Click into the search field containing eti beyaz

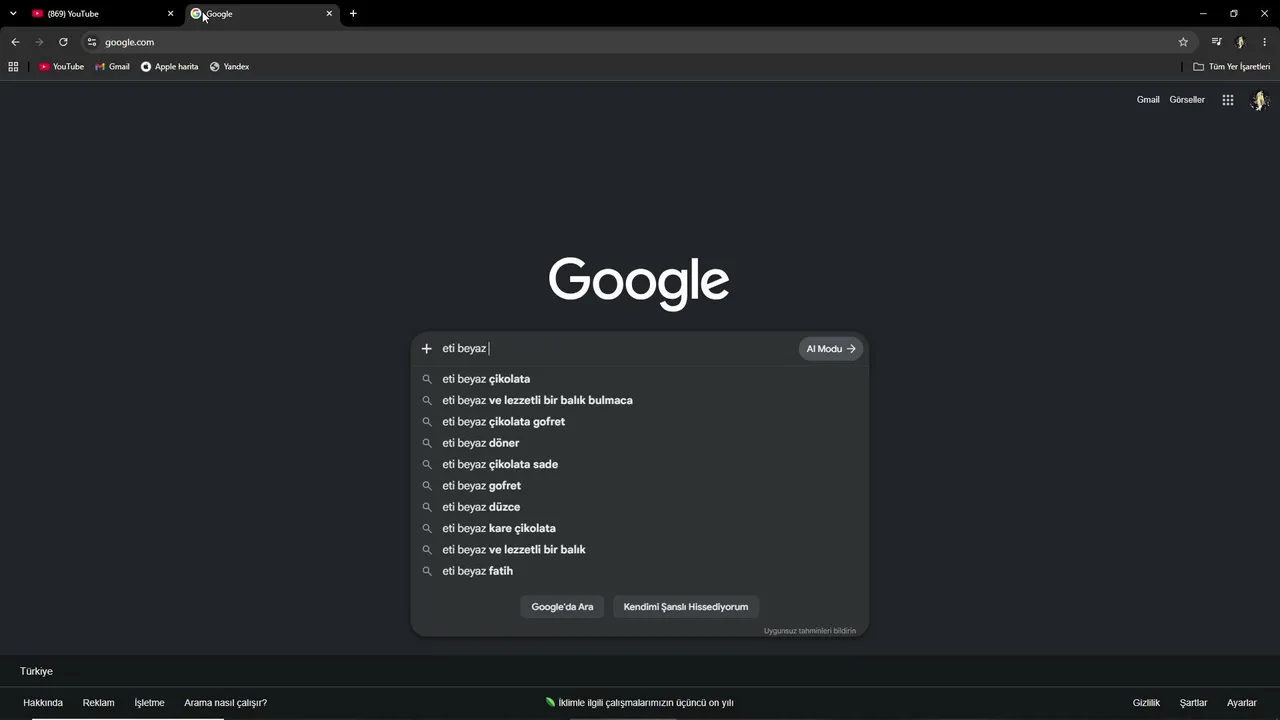pyautogui.click(x=617, y=349)
